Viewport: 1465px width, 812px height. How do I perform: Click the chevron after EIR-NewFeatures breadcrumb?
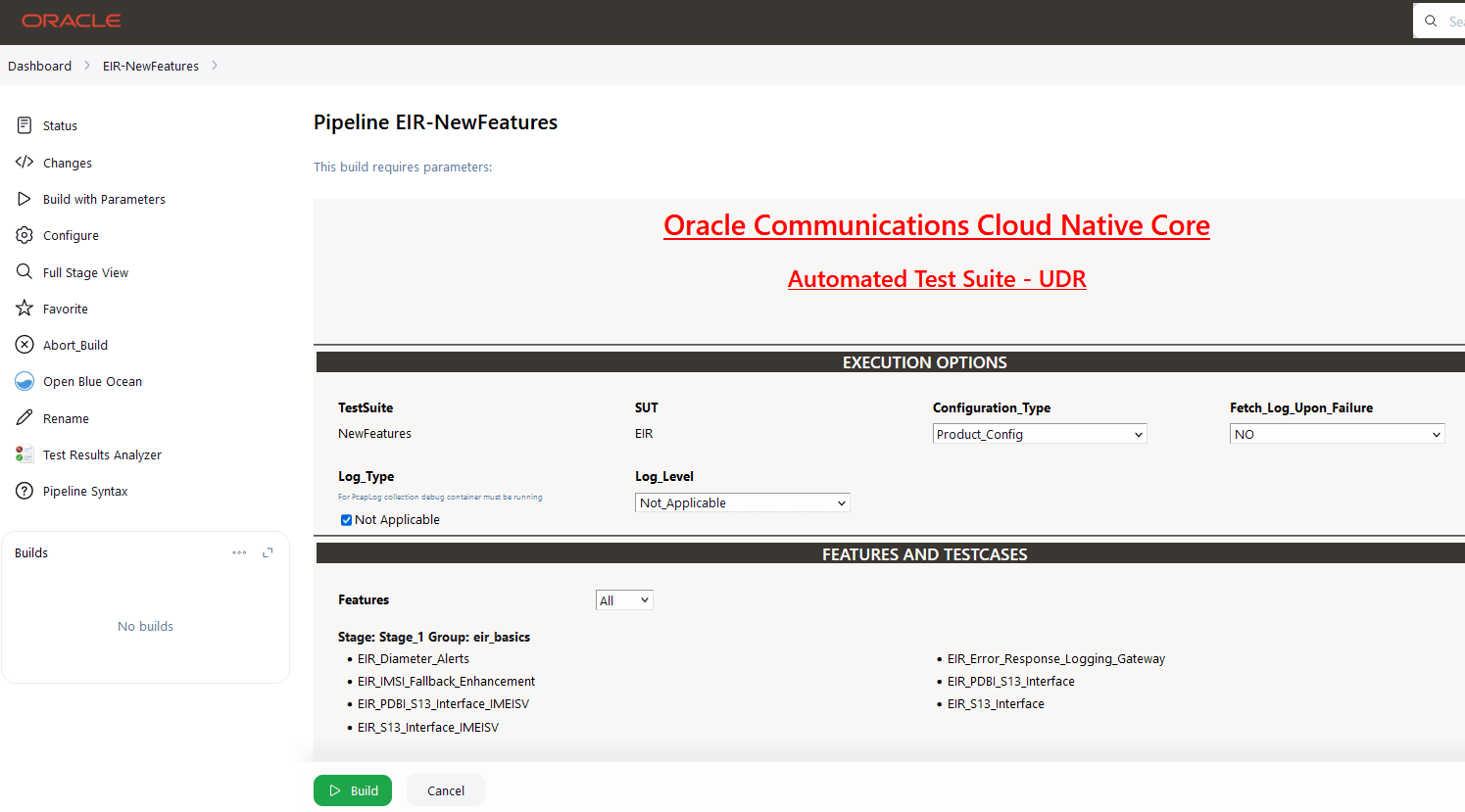tap(215, 66)
